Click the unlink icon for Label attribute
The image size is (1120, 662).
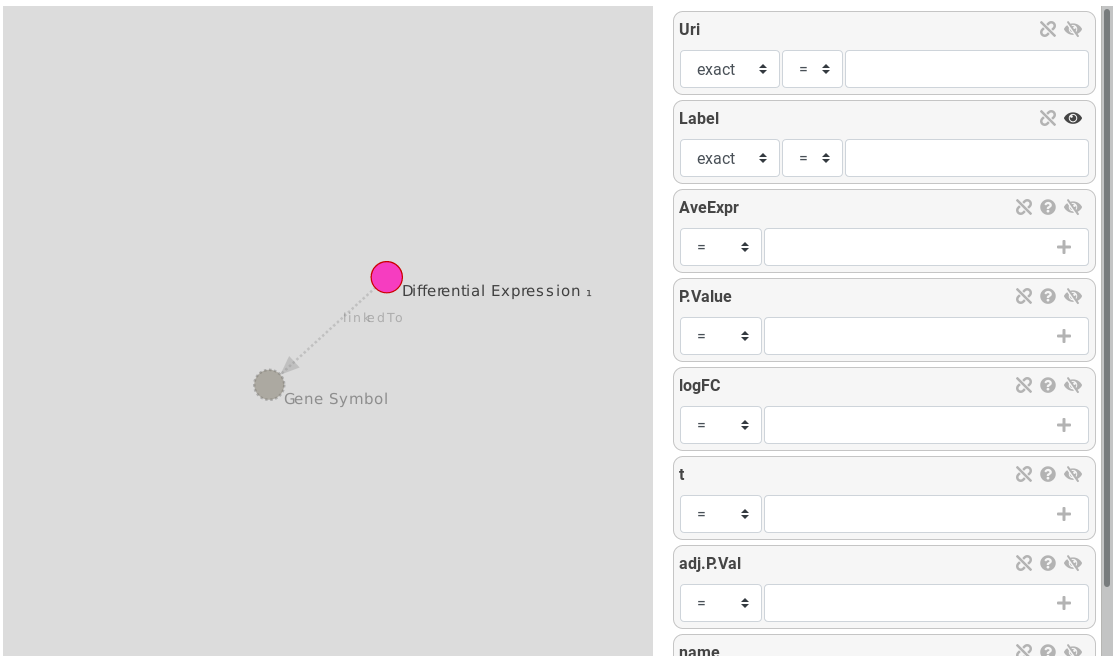pos(1047,119)
